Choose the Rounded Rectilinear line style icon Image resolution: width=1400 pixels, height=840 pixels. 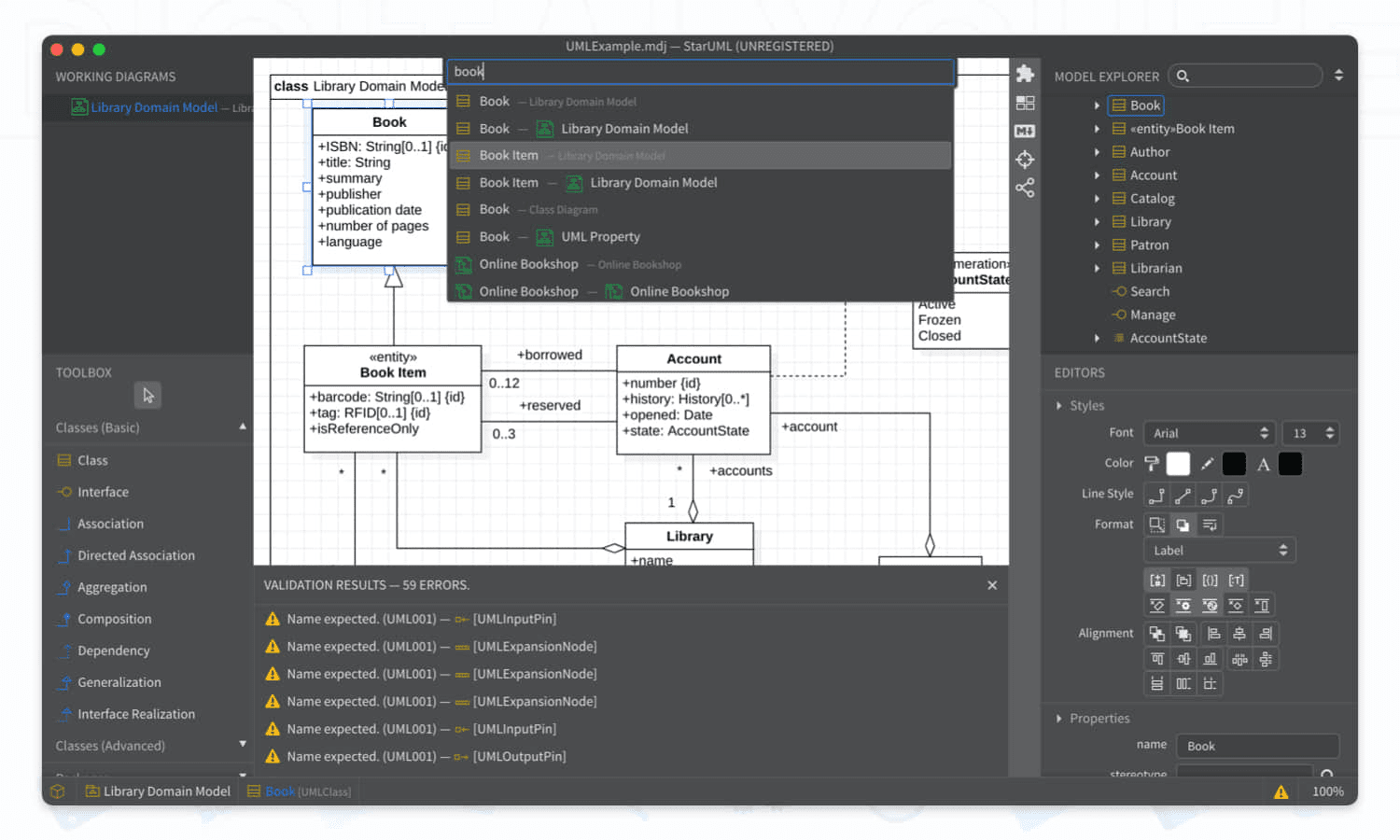click(x=1210, y=496)
